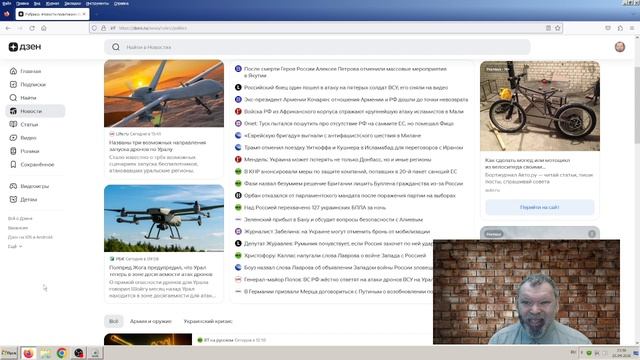
Task: Open Chrome from the taskbar
Action: pos(62,353)
